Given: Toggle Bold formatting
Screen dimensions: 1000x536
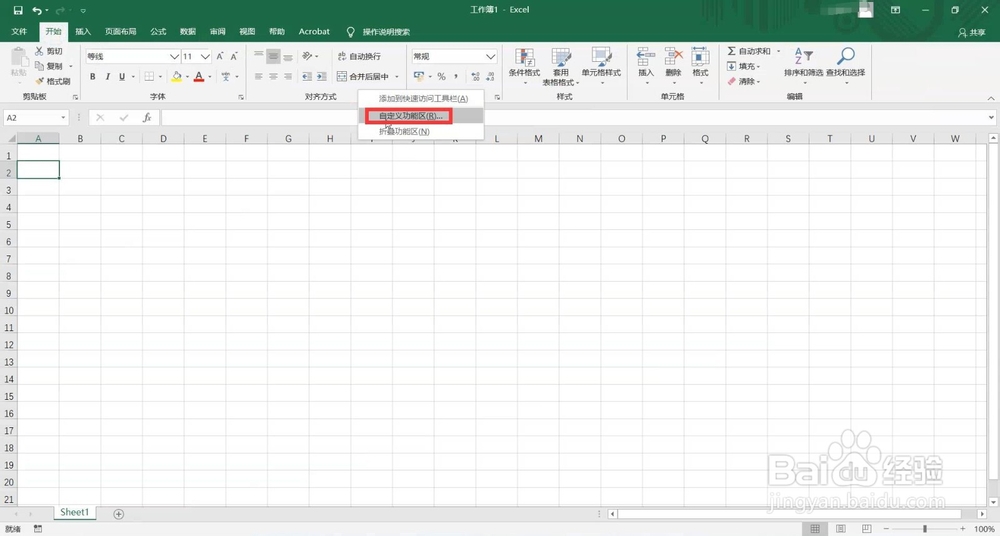Looking at the screenshot, I should (92, 77).
